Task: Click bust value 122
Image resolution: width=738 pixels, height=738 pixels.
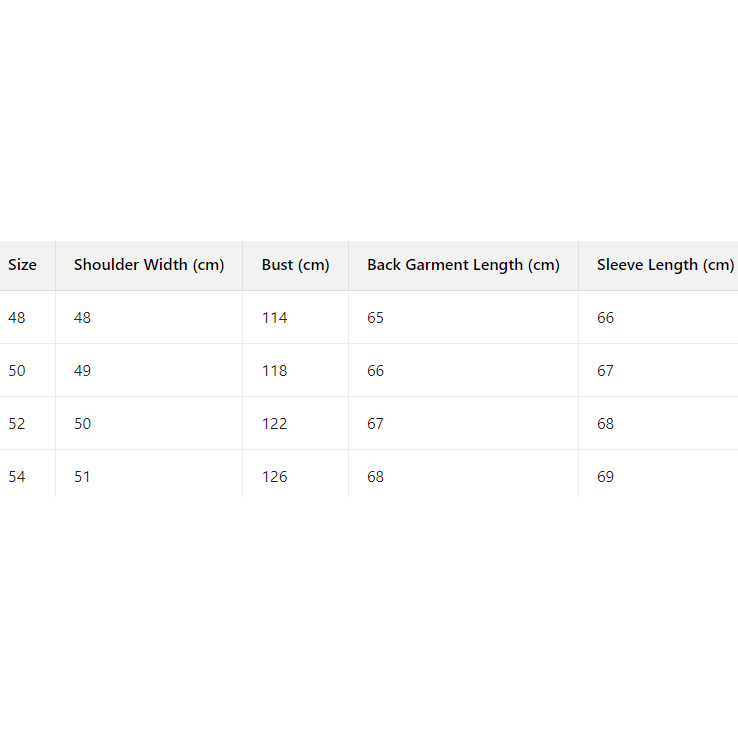Action: click(x=275, y=424)
